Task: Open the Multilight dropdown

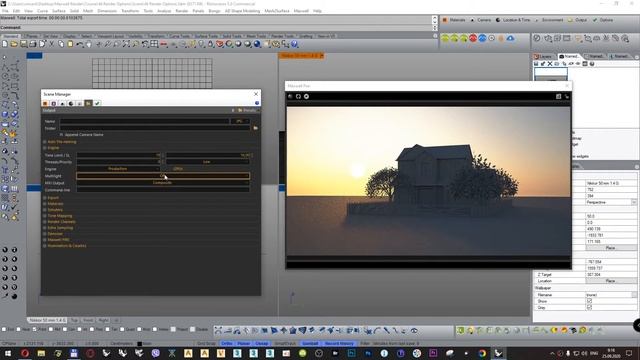Action: [163, 176]
